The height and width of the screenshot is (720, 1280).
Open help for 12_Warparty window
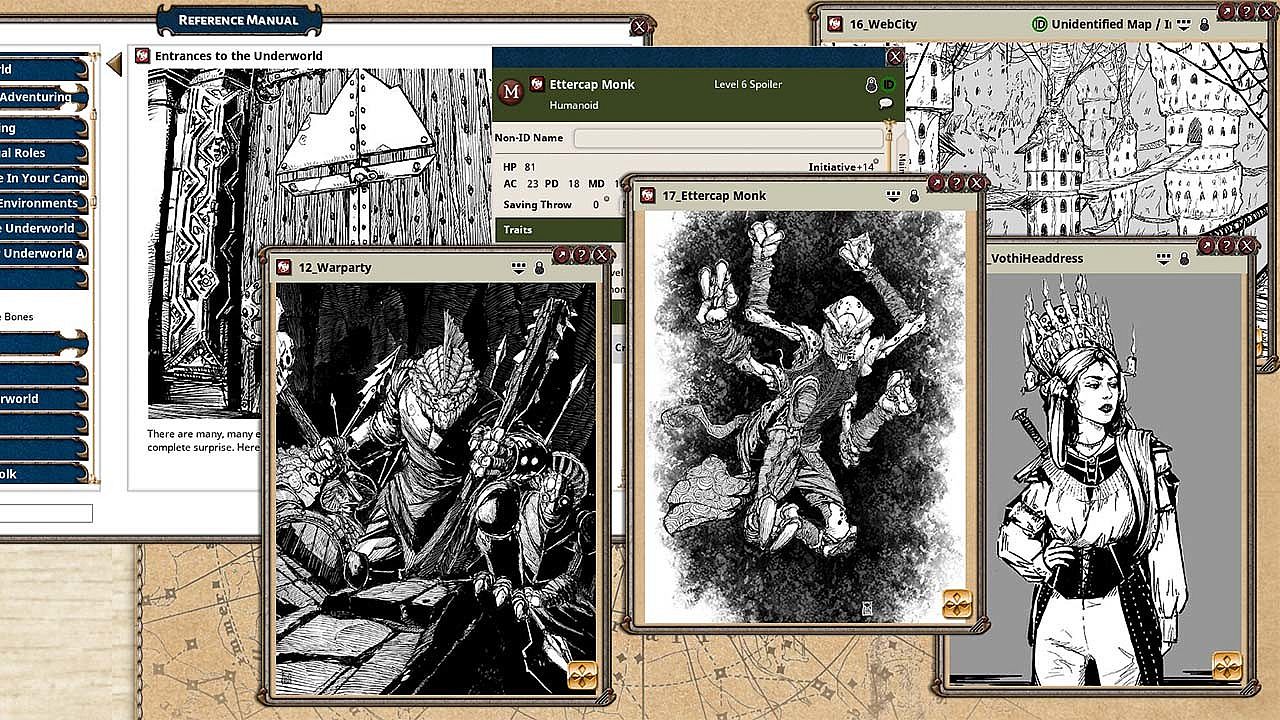(582, 255)
